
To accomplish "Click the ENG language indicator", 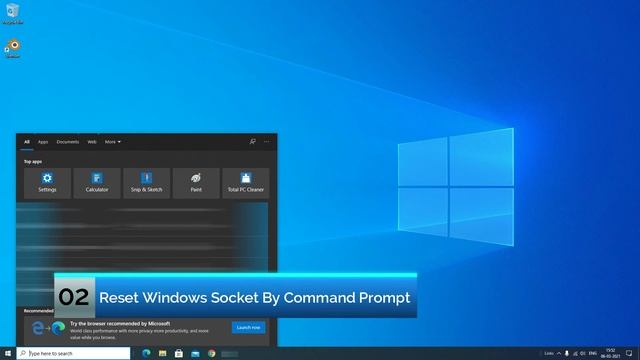I will coord(593,353).
